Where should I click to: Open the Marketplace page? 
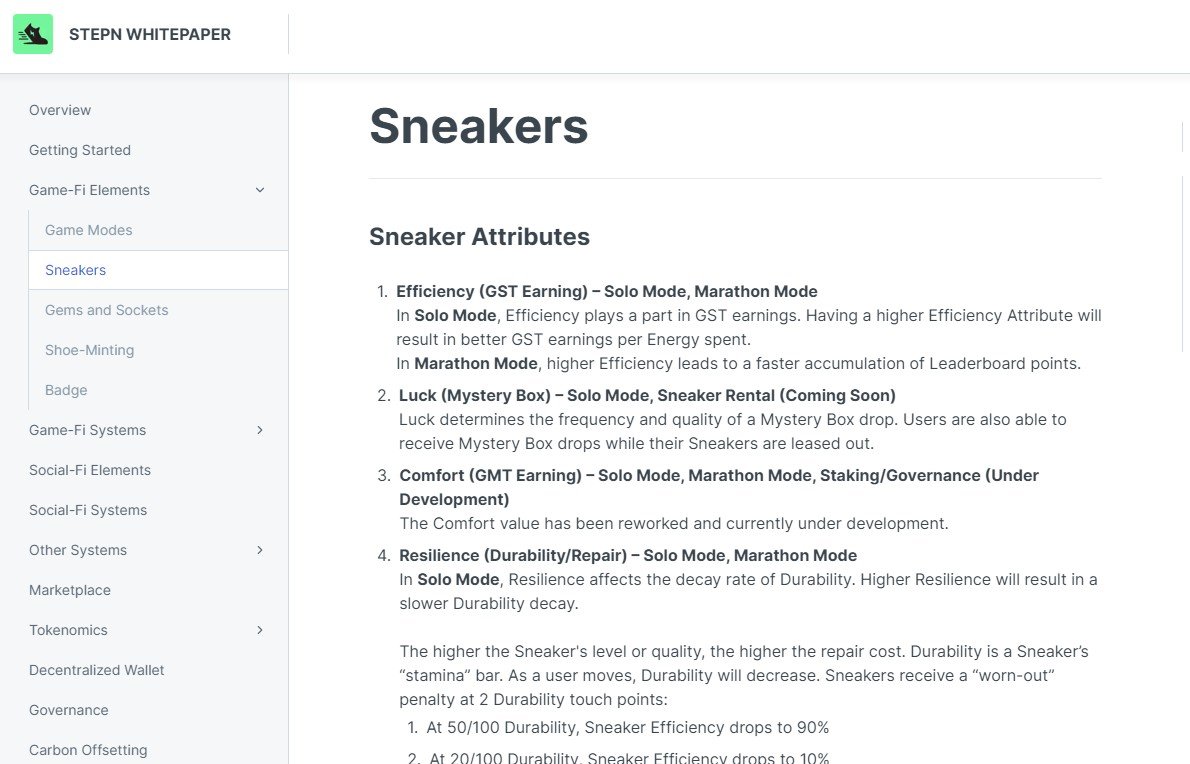tap(70, 590)
